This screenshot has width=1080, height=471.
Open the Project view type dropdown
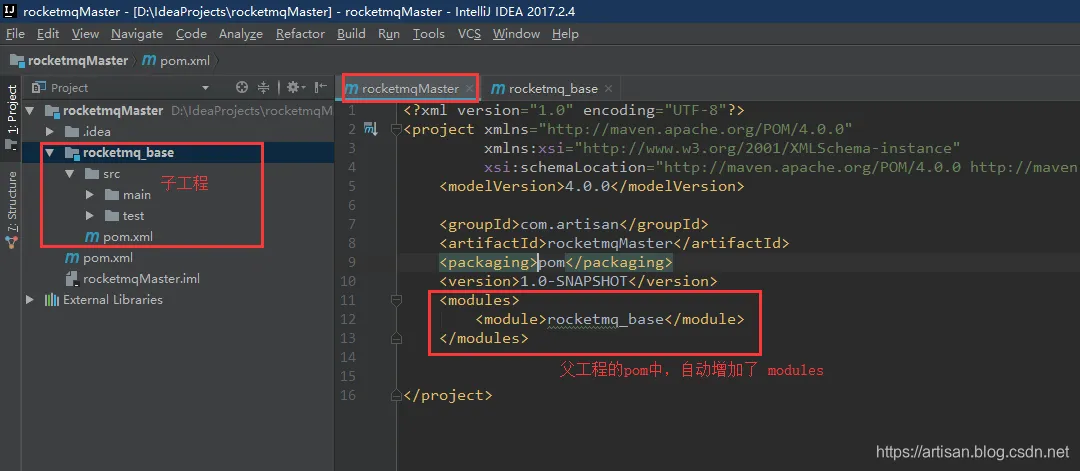tap(205, 88)
